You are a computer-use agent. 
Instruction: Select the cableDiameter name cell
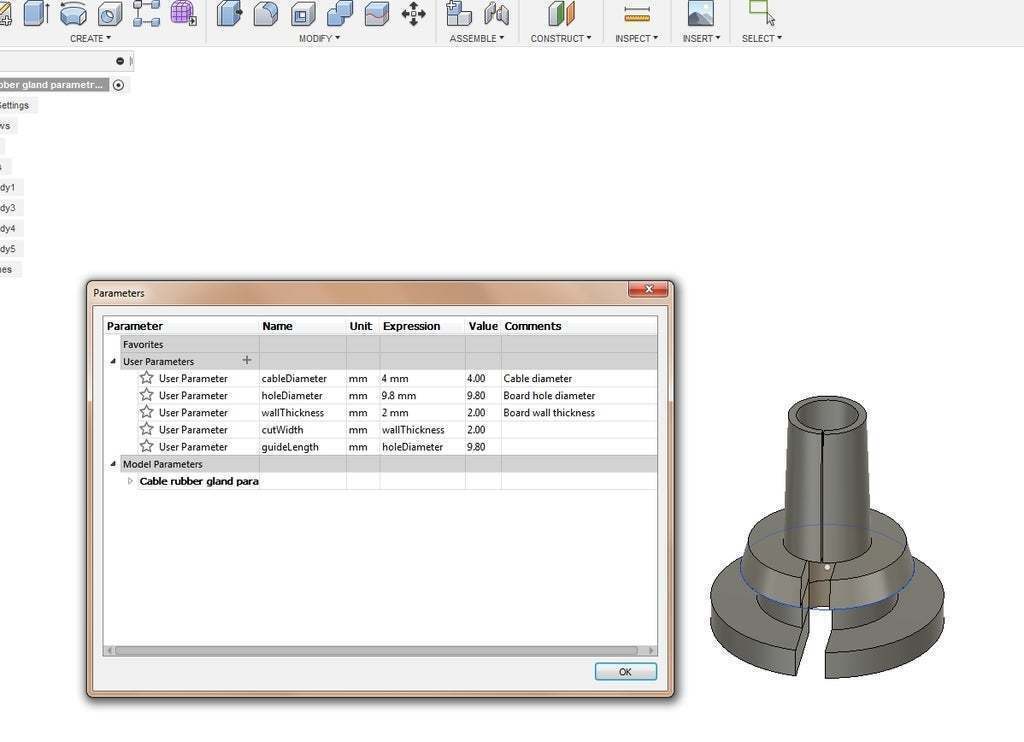302,378
